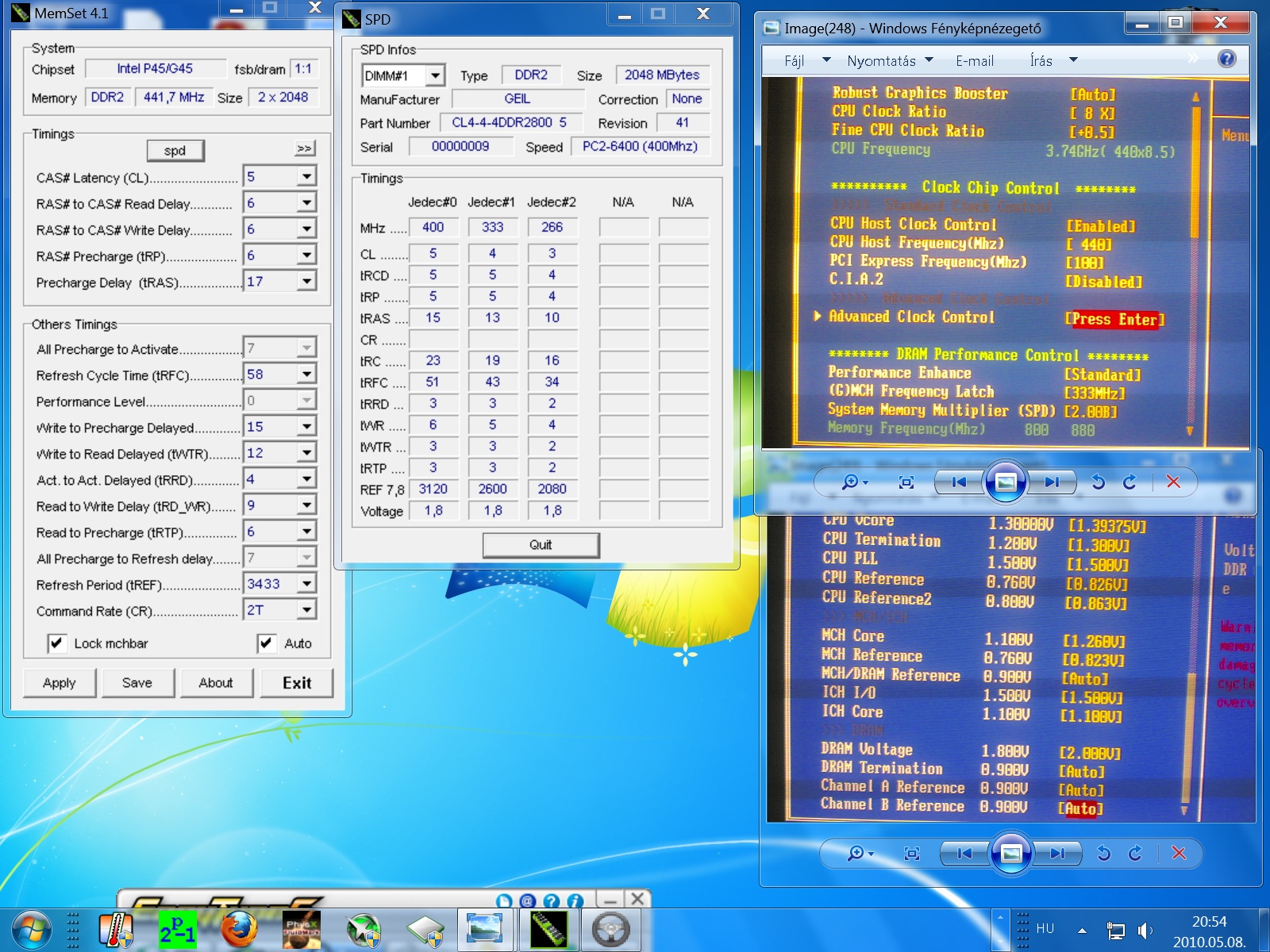Show next image in DRAM Voltage viewer
1270x952 pixels.
tap(1057, 853)
